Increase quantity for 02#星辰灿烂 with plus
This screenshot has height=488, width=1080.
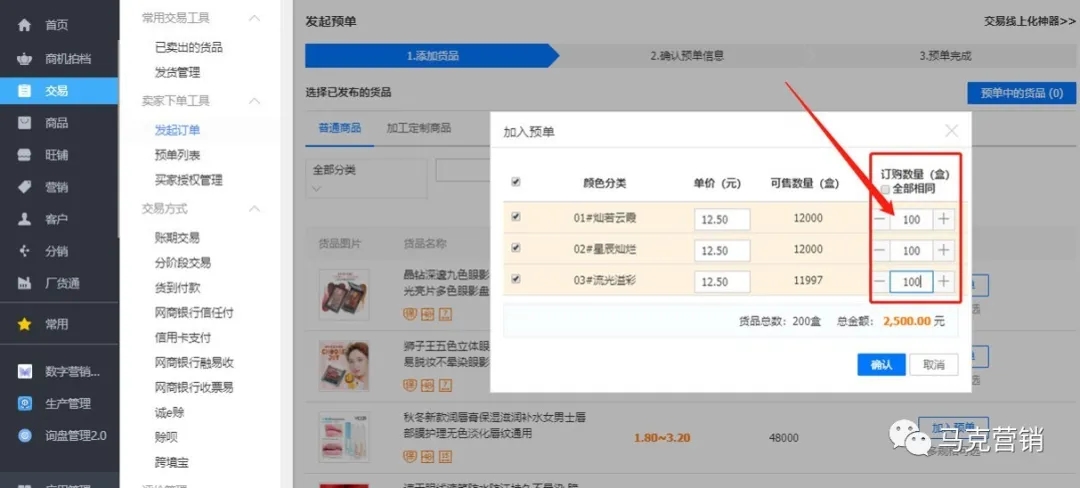click(x=943, y=250)
